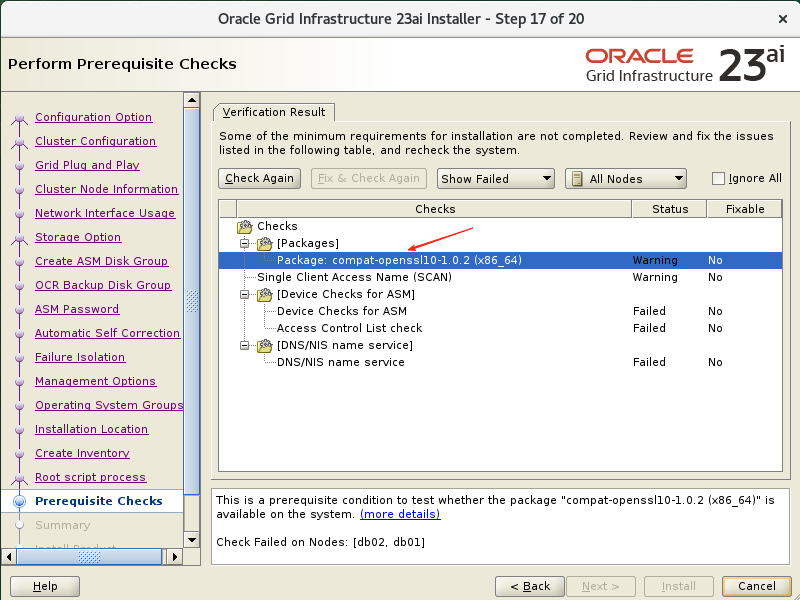Screen dimensions: 800x600
Task: Click the Fixable column header
Action: [744, 209]
